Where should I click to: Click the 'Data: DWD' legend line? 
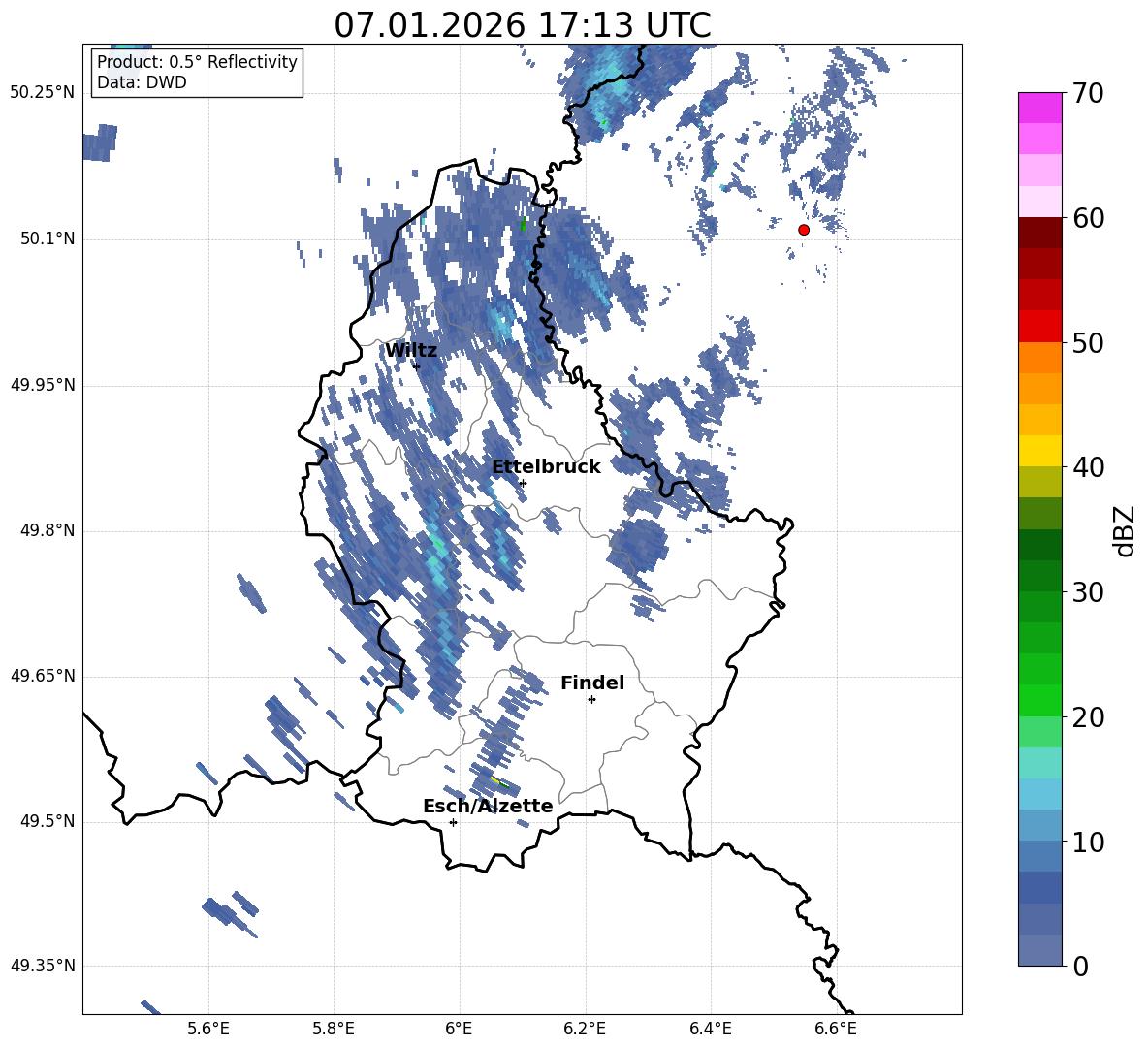[142, 82]
